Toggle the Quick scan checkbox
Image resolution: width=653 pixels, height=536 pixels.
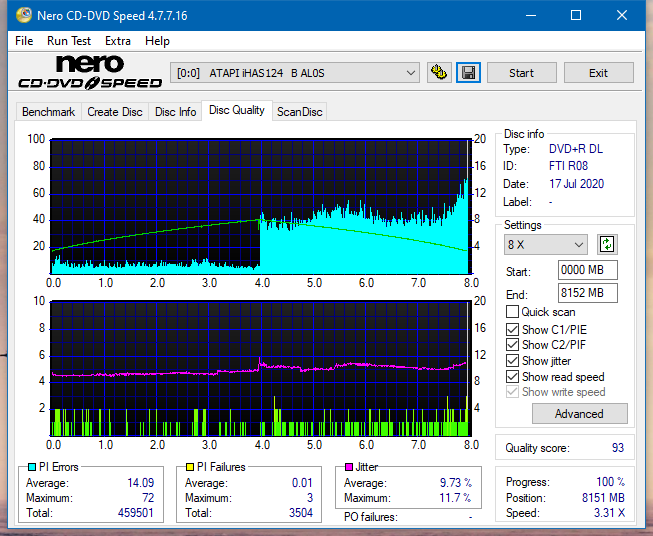(512, 312)
